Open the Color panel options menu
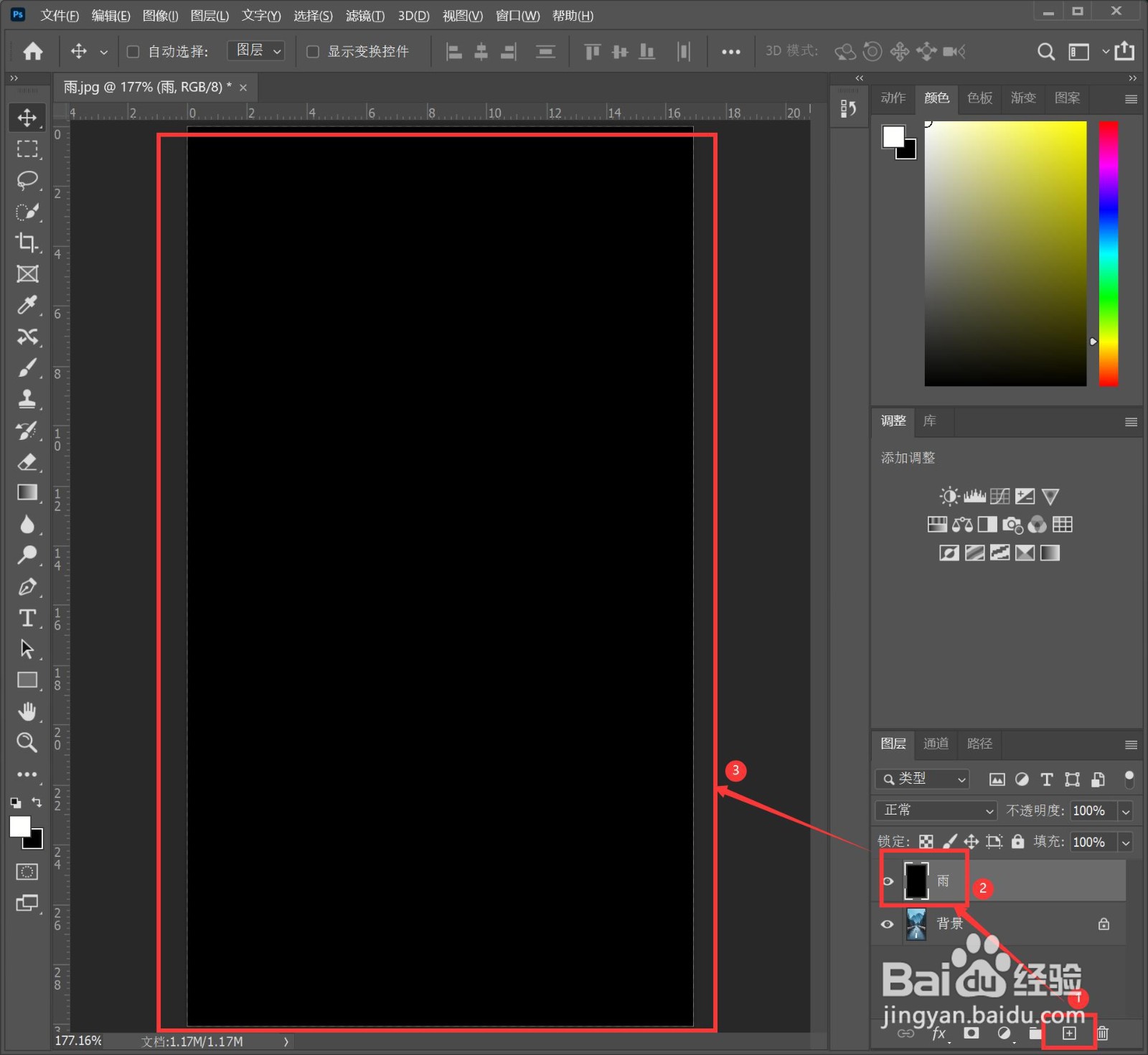Screen dimensions: 1148x1055 coord(1131,99)
